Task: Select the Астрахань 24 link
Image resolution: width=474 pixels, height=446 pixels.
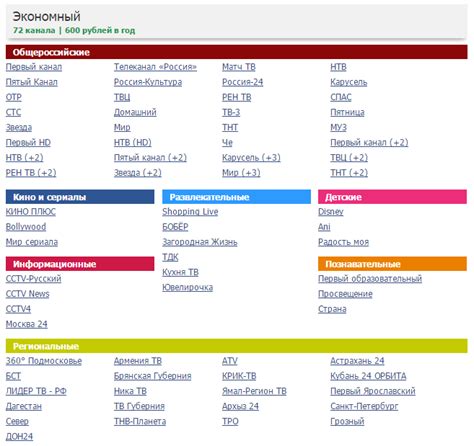Action: pos(357,361)
